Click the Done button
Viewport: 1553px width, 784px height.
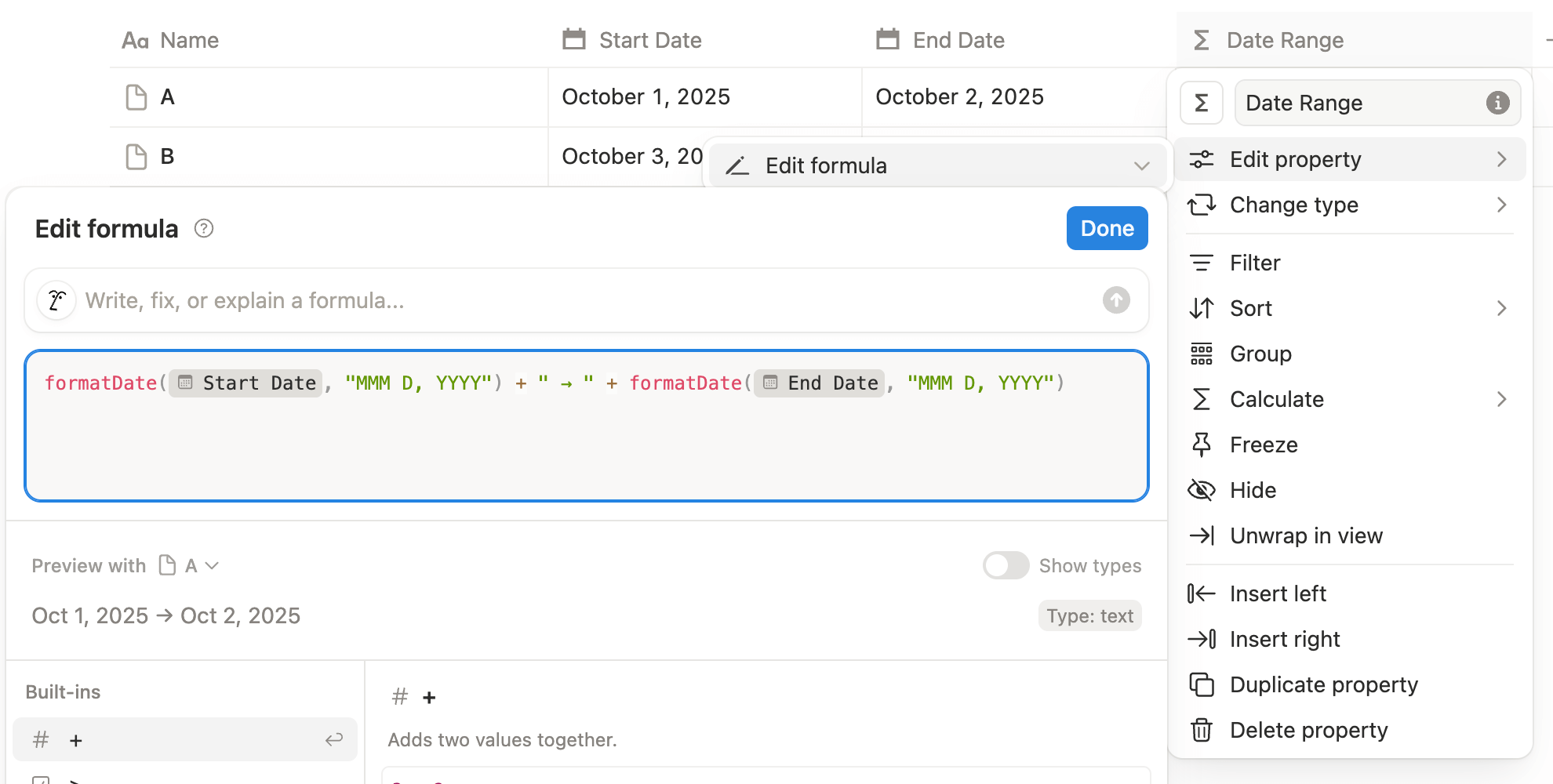1107,228
